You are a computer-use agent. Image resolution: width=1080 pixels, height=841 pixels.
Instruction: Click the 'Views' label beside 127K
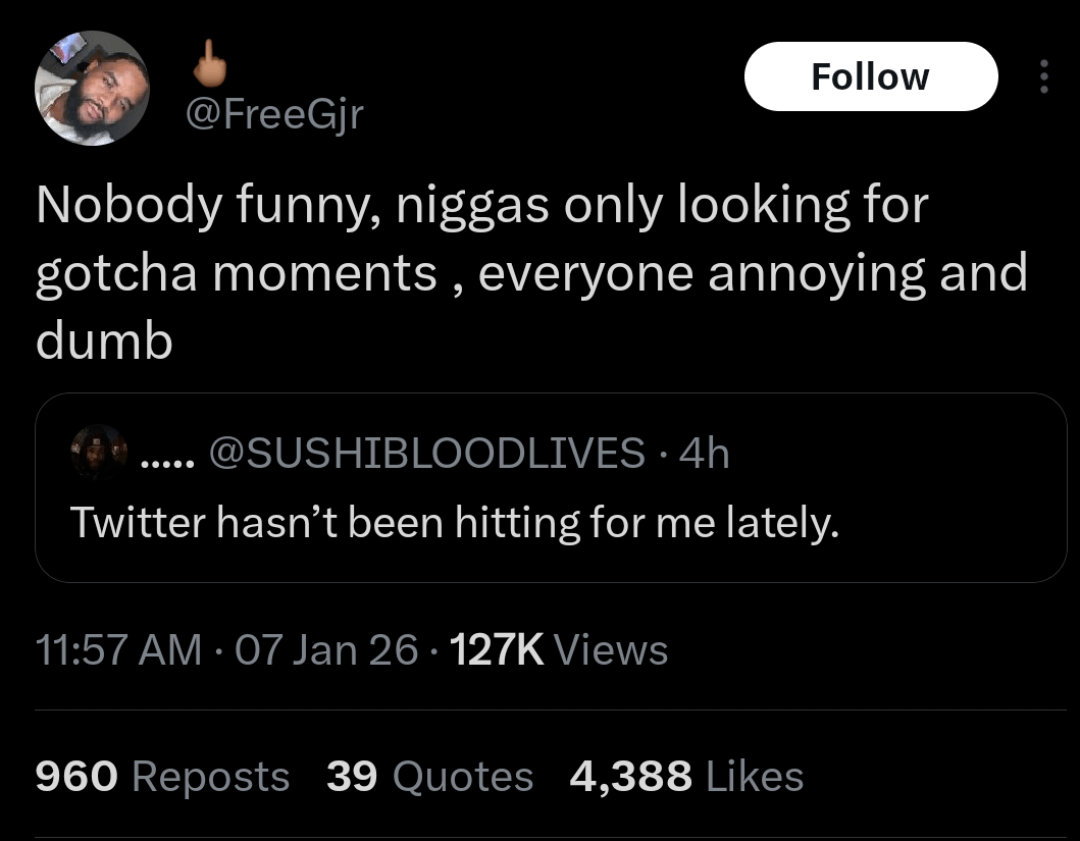[611, 651]
